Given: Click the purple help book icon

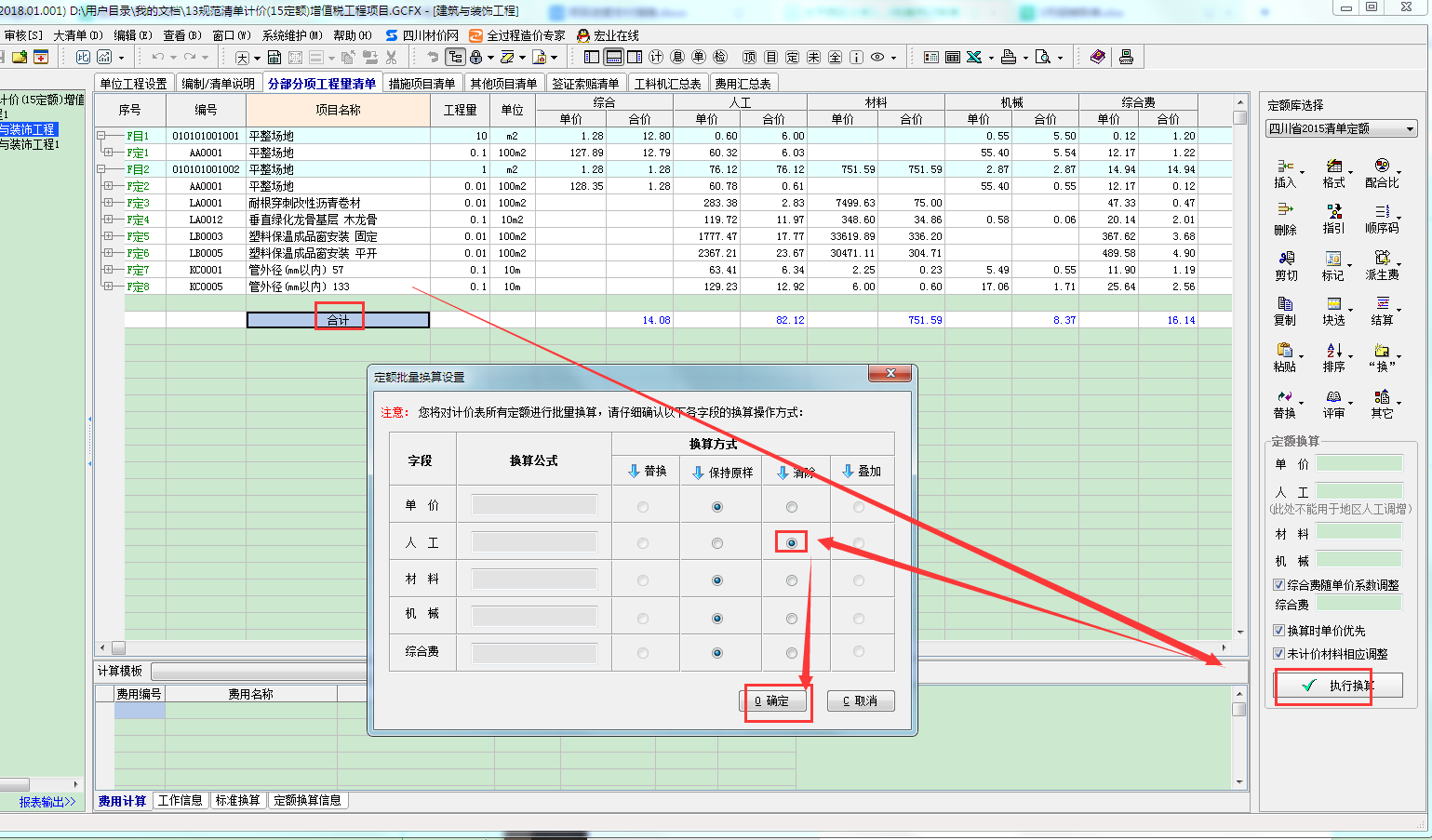Looking at the screenshot, I should pyautogui.click(x=1098, y=57).
